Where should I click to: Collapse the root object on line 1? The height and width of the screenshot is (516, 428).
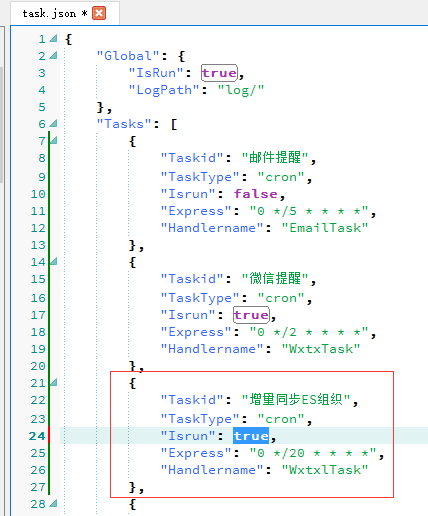coord(53,38)
